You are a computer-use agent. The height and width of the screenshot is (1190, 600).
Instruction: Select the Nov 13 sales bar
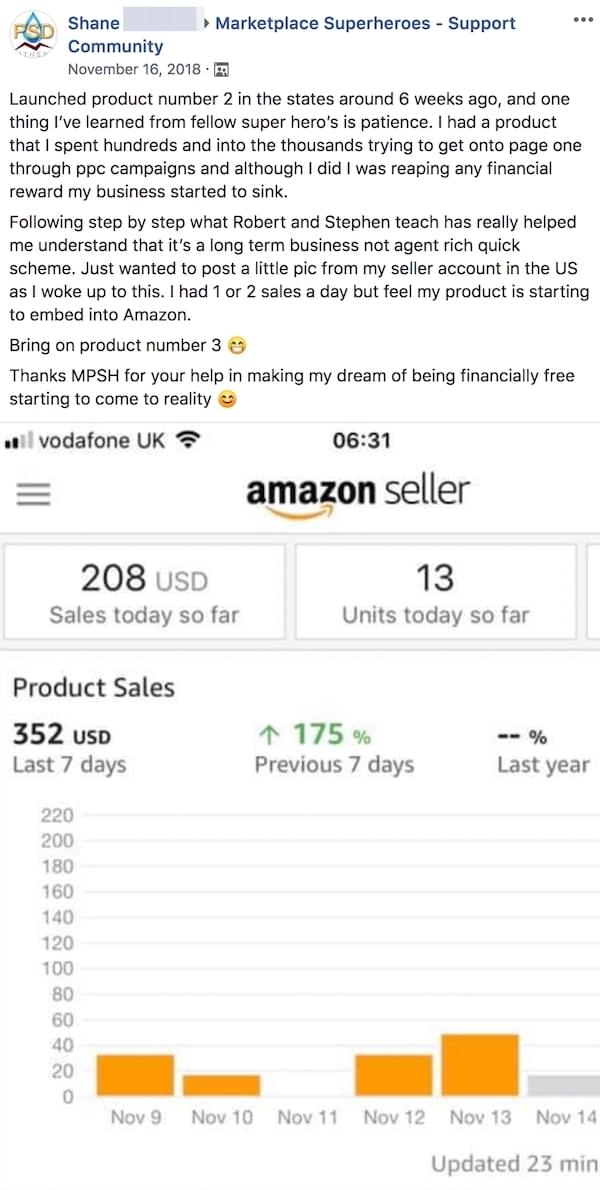tap(479, 1065)
